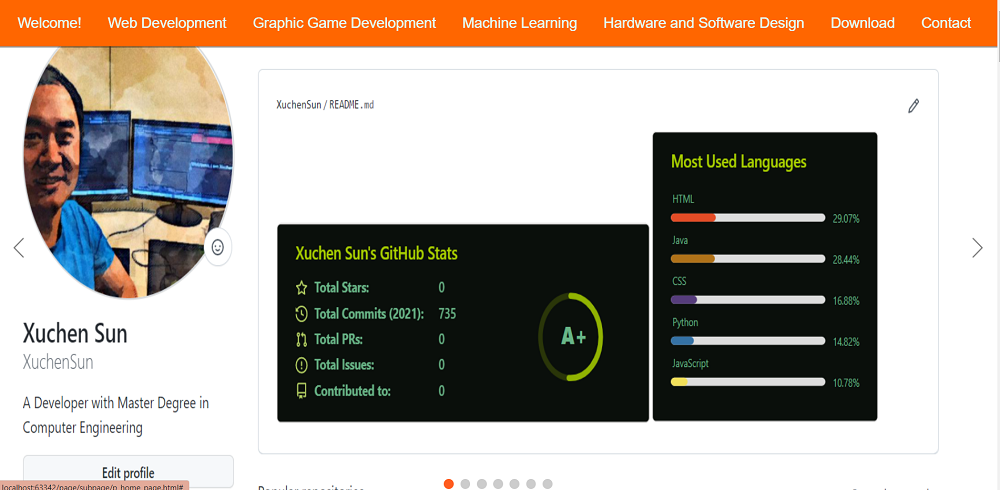Click the smiley emoji status icon
Image resolution: width=1000 pixels, height=490 pixels.
click(217, 247)
